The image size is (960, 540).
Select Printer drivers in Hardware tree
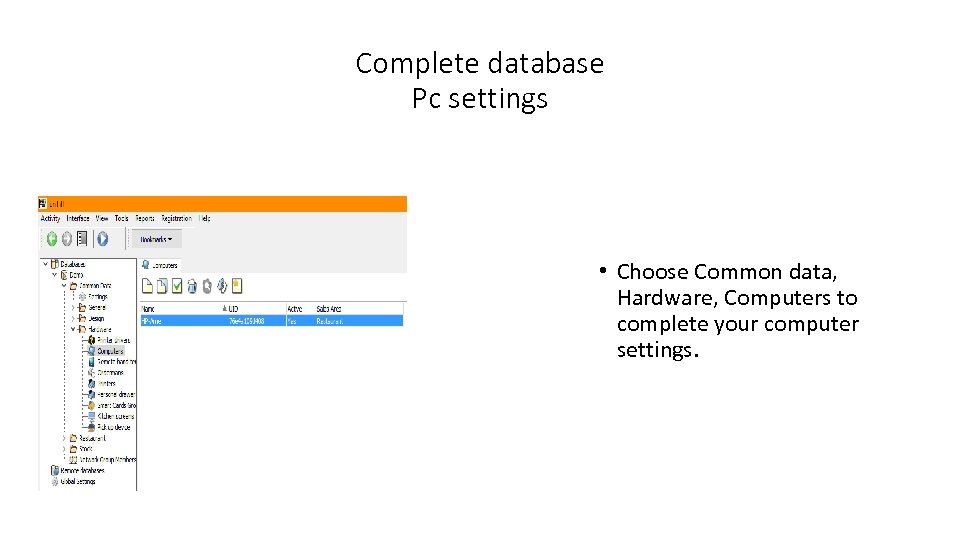[113, 340]
